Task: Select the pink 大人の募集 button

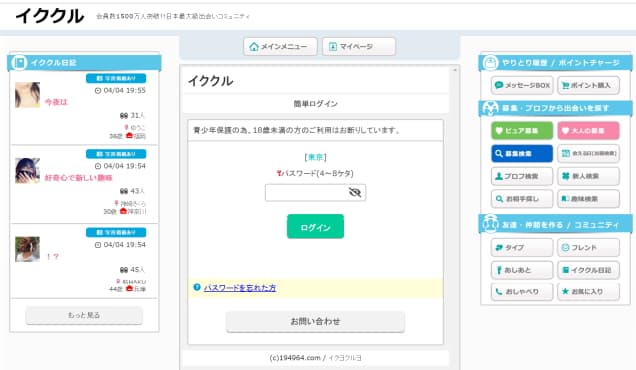Action: (589, 131)
